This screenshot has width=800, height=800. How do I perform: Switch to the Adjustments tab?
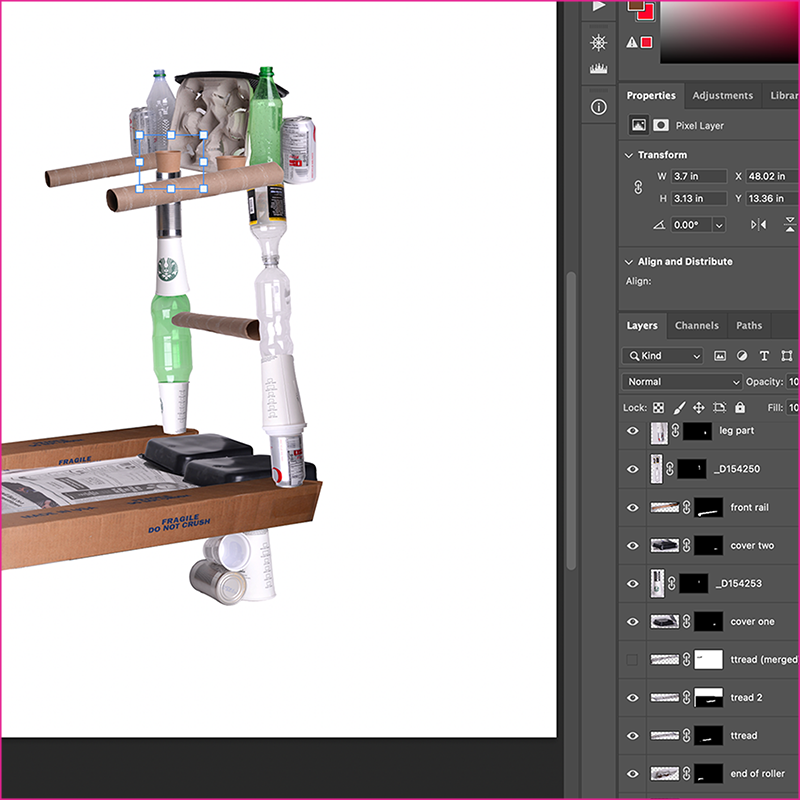pos(722,95)
